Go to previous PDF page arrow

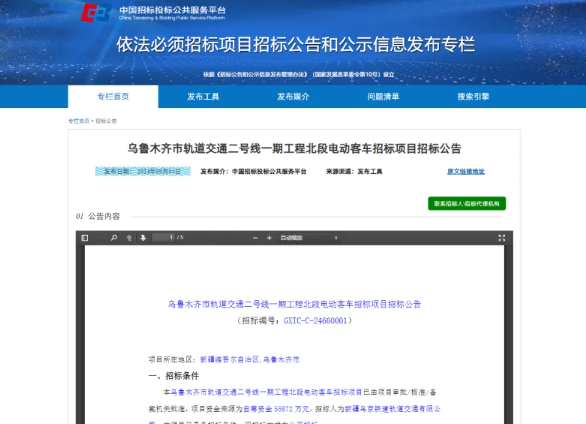tap(129, 238)
